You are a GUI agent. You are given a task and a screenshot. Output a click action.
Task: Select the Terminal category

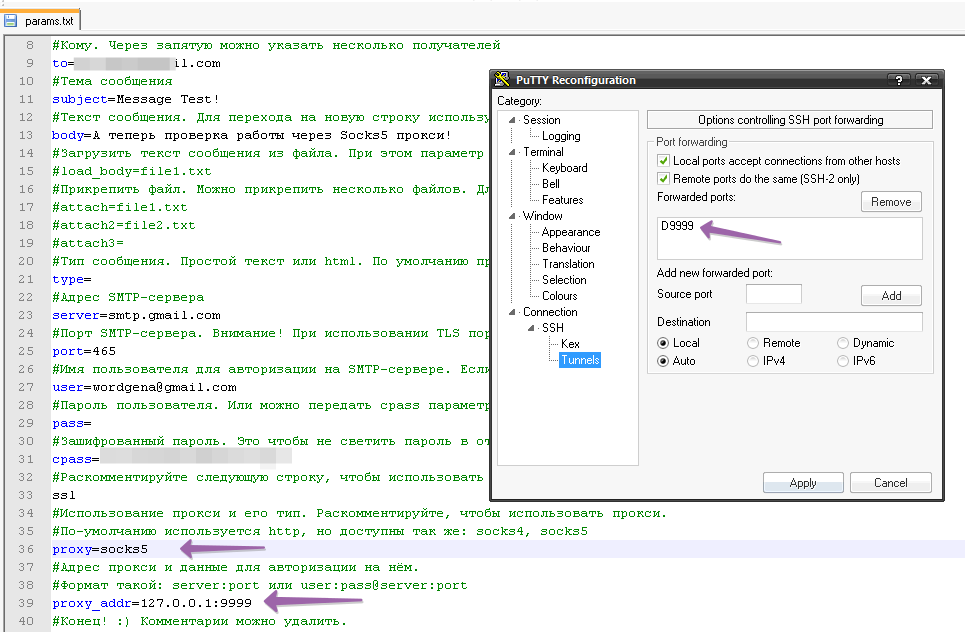tap(543, 152)
